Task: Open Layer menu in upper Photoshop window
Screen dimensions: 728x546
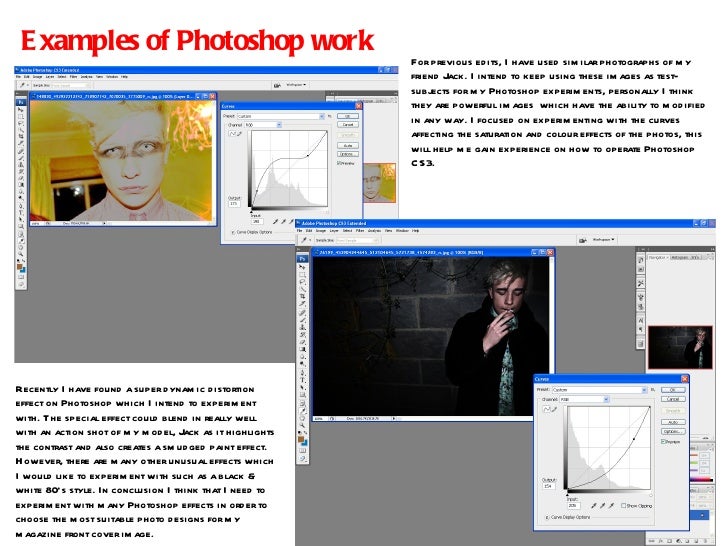Action: [x=50, y=77]
